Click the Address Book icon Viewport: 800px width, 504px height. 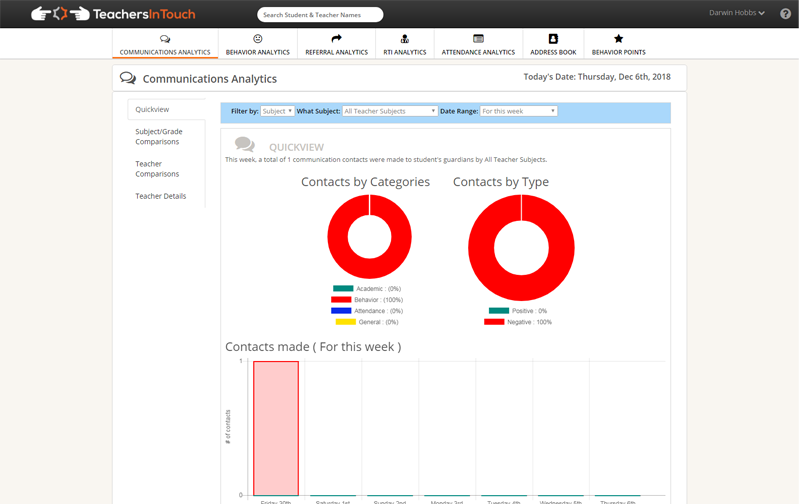point(553,39)
